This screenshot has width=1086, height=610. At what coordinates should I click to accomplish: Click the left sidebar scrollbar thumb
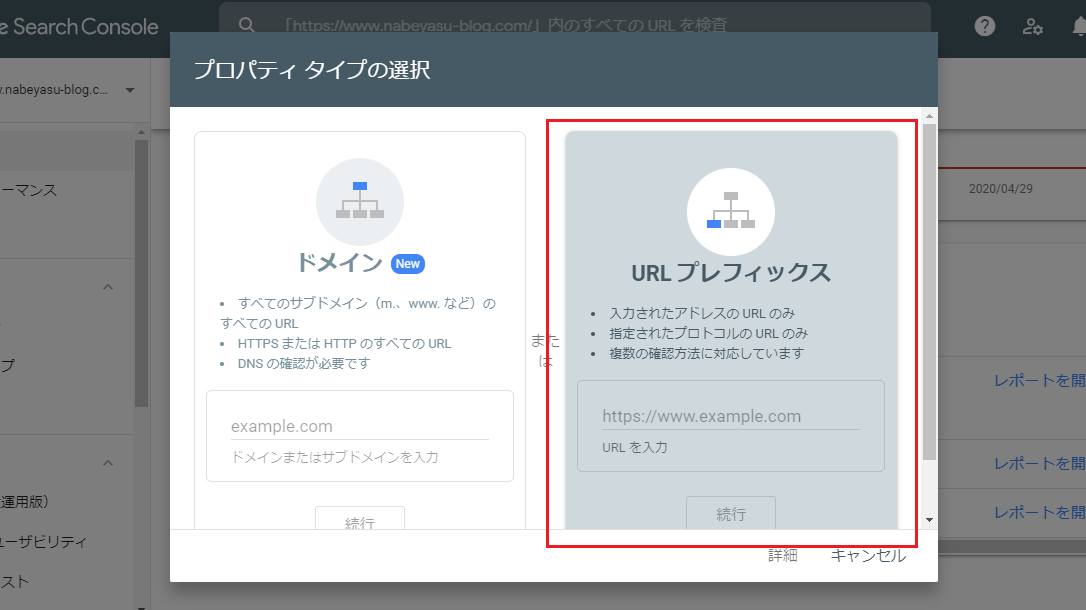[x=141, y=273]
